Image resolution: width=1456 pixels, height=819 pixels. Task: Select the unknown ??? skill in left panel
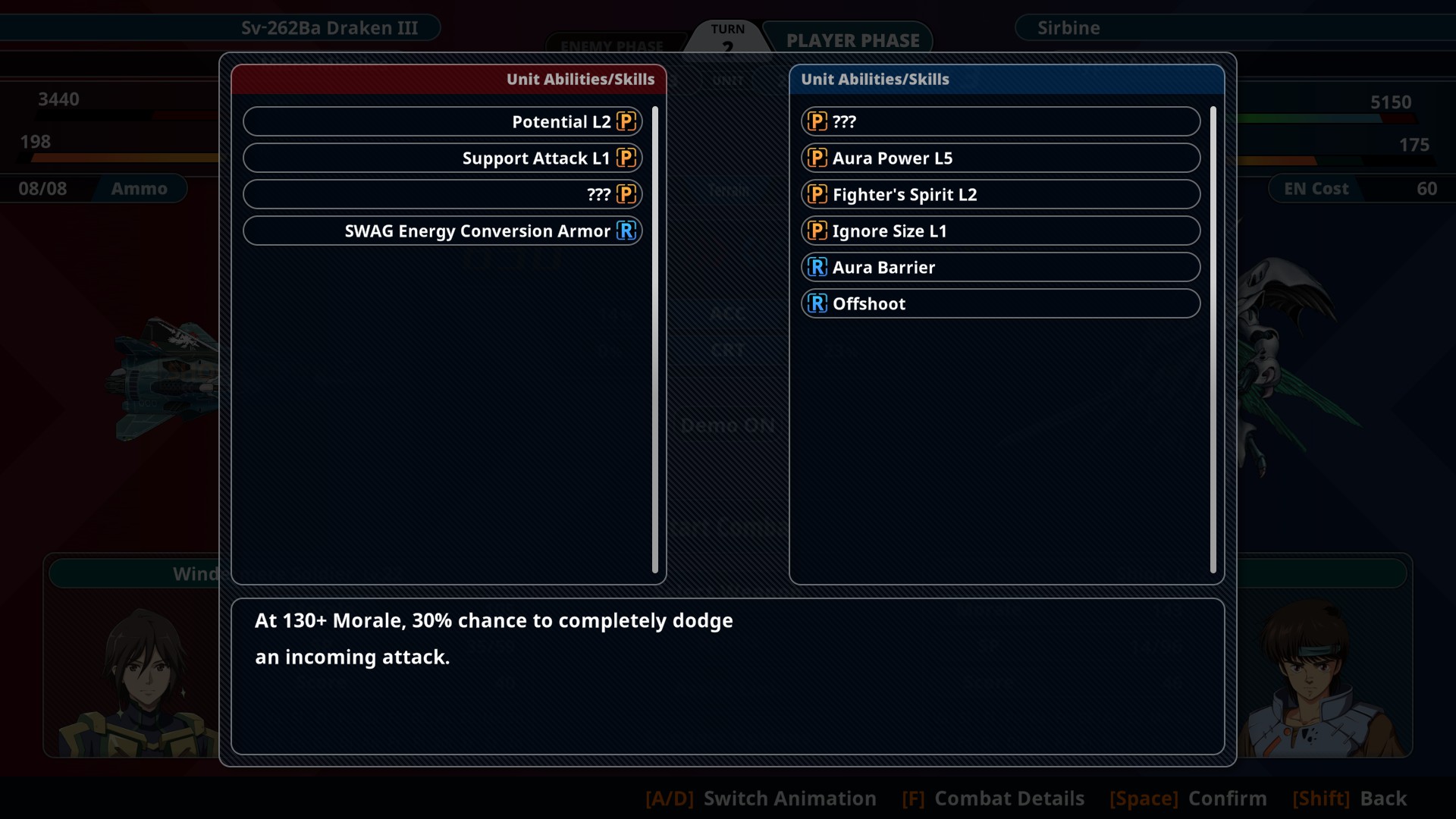tap(443, 194)
